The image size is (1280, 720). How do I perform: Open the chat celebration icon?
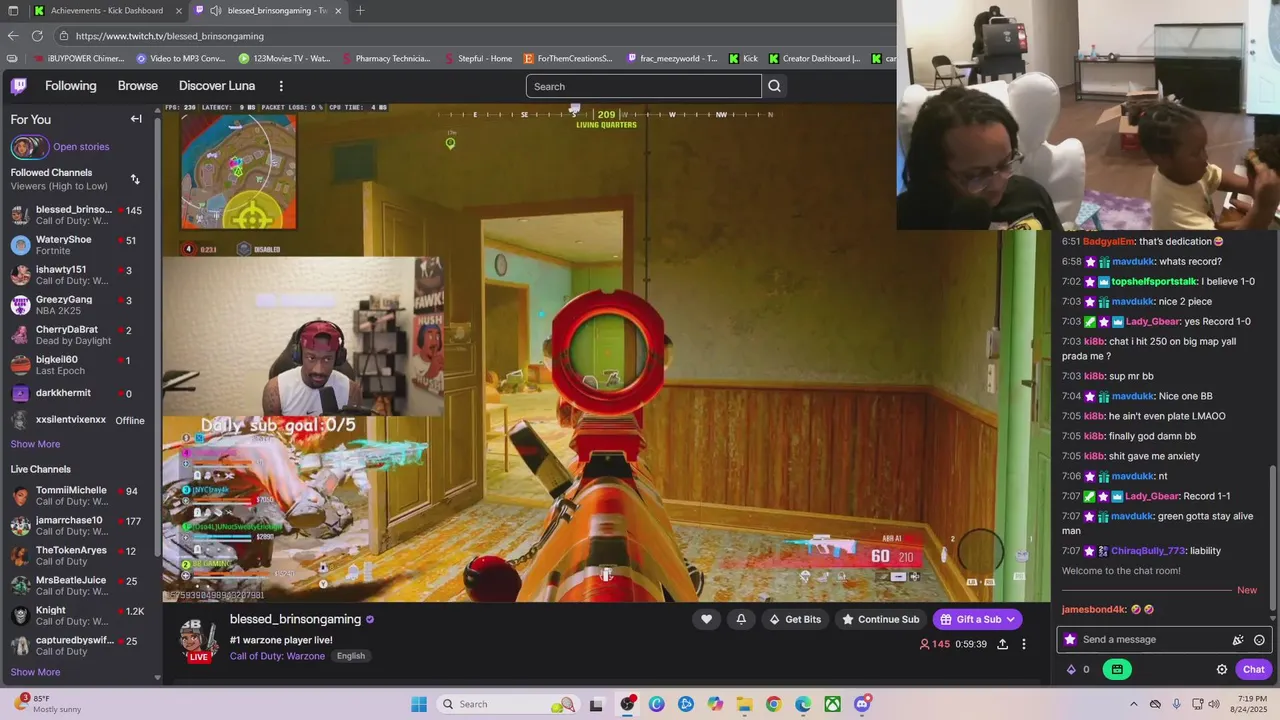coord(1238,640)
